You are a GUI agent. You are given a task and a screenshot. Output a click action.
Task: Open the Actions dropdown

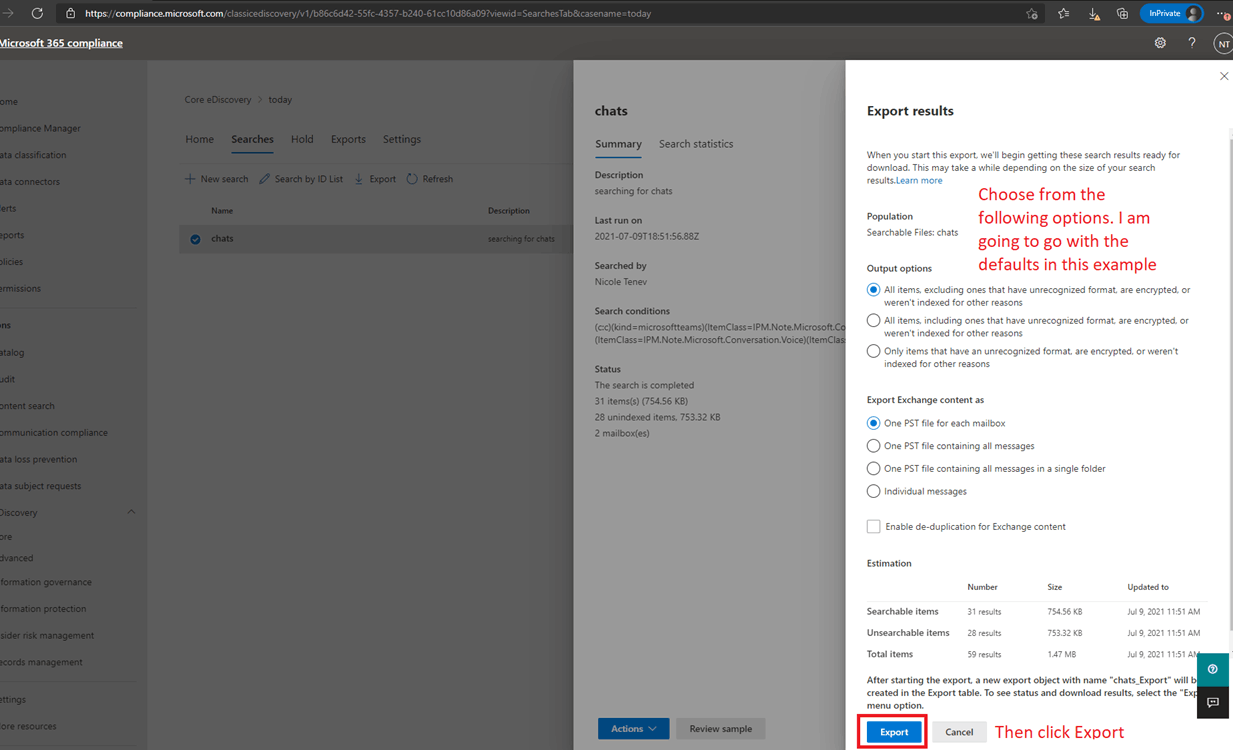point(633,729)
